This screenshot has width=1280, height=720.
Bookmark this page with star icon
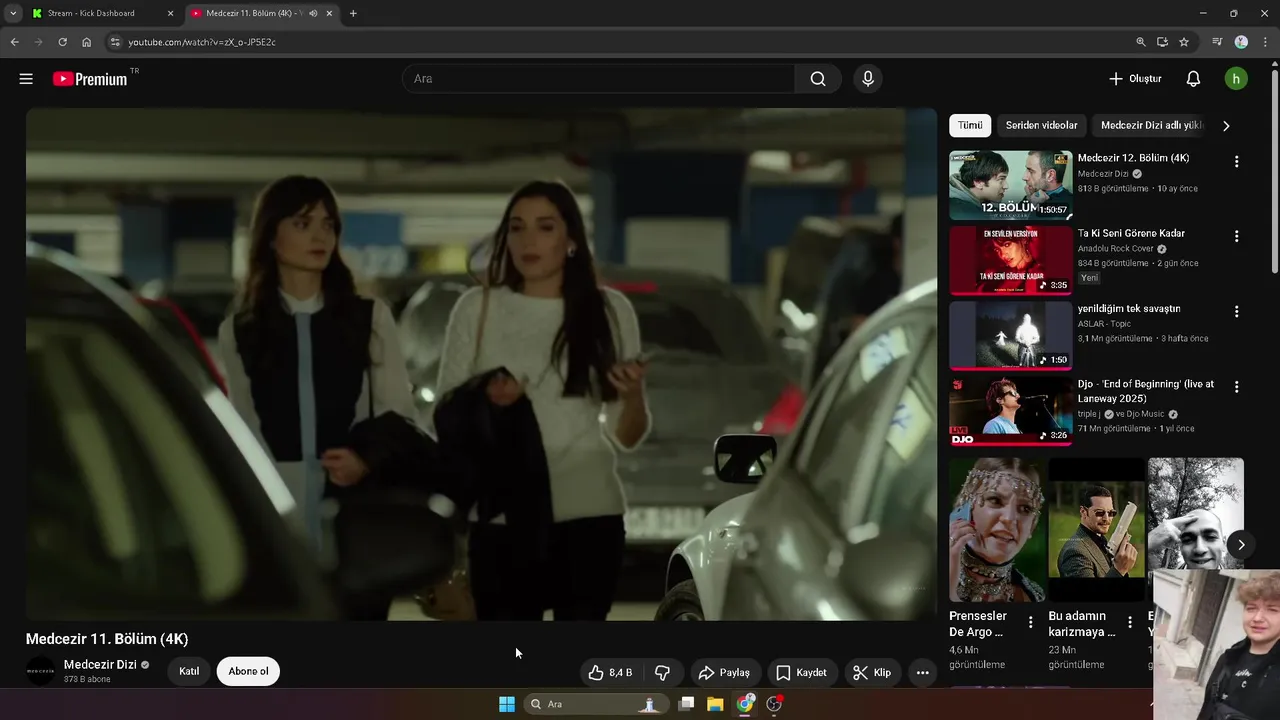pos(1184,42)
